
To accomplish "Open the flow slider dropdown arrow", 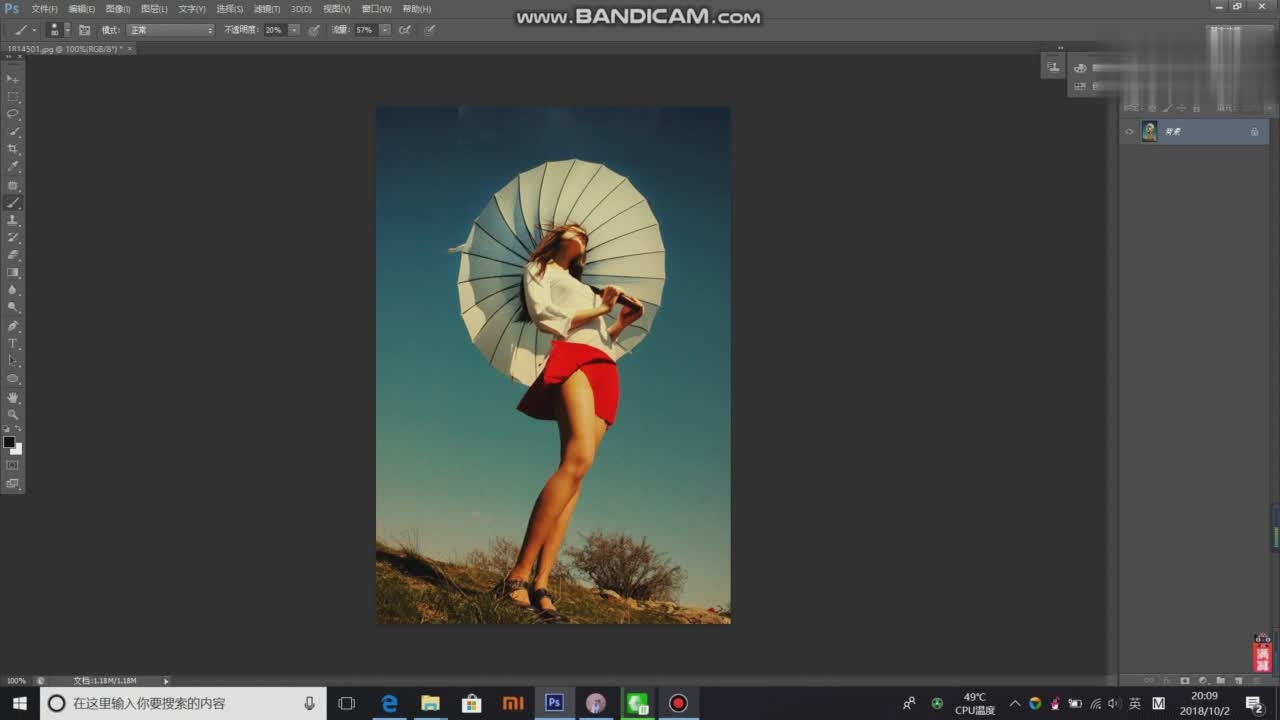I will [x=385, y=30].
